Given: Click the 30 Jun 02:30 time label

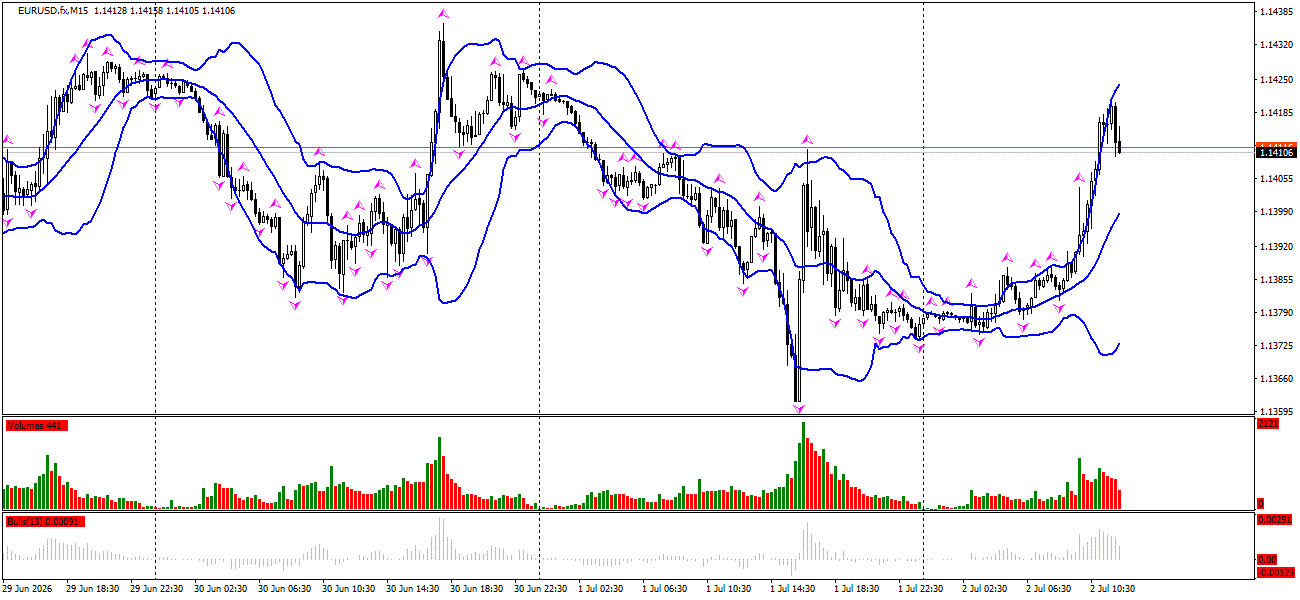Looking at the screenshot, I should [221, 589].
